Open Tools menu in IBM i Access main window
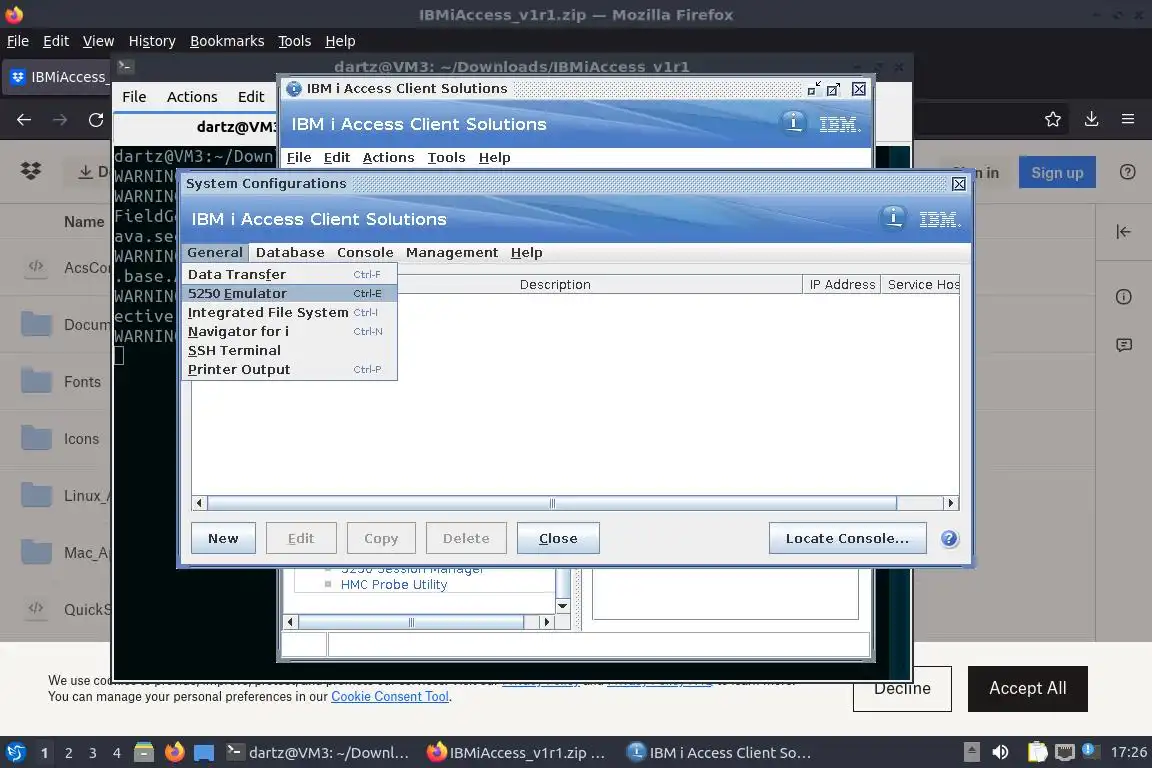The width and height of the screenshot is (1152, 768). coord(446,157)
